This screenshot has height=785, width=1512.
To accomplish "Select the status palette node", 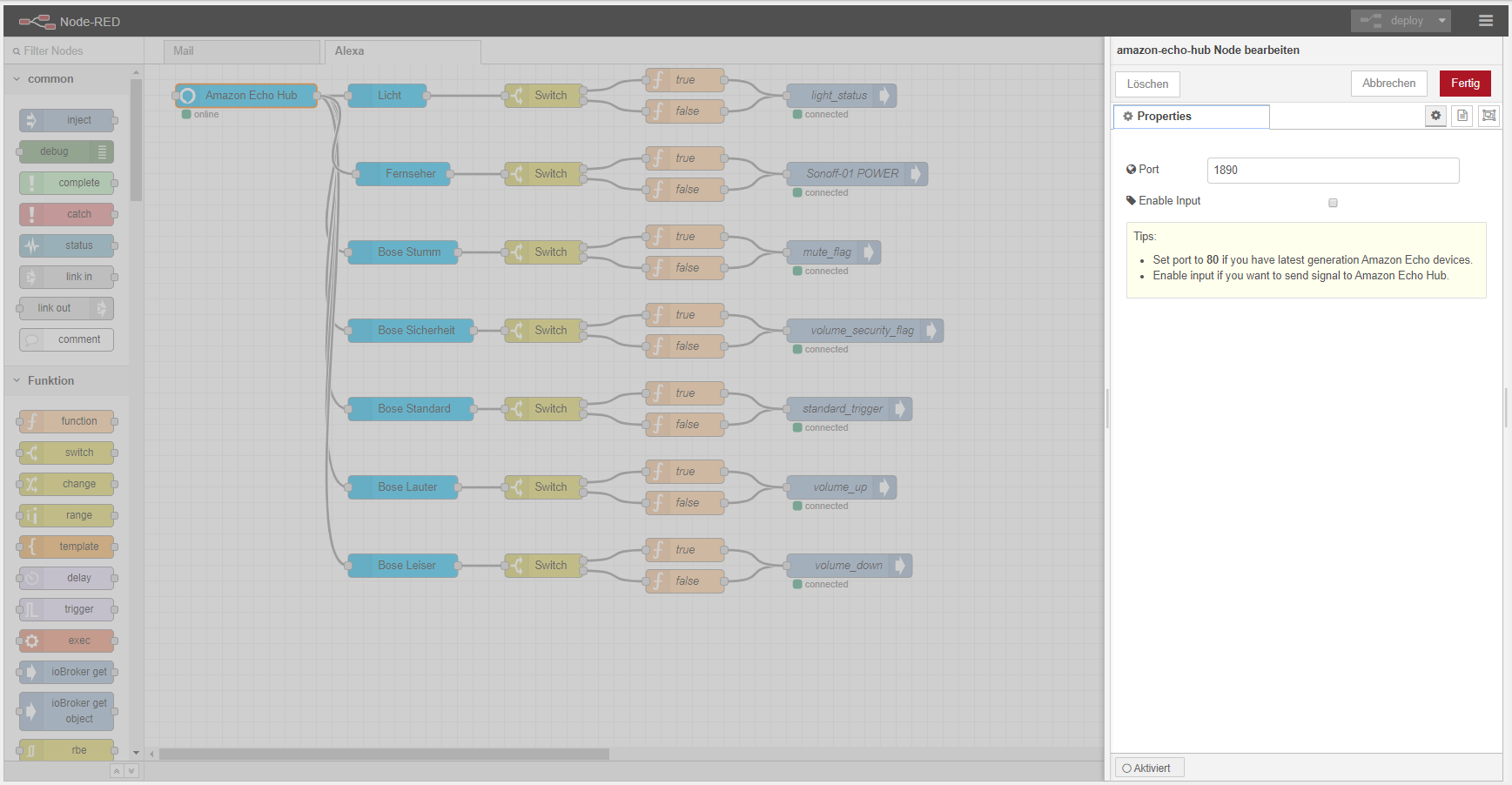I will point(67,245).
